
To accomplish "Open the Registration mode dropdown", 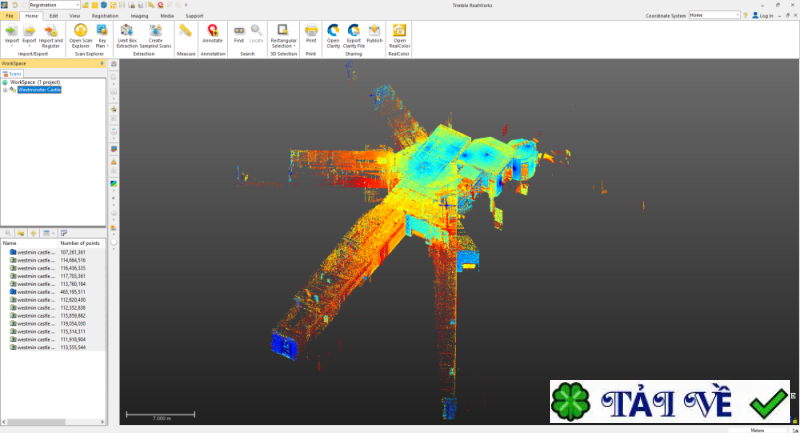I will [77, 5].
